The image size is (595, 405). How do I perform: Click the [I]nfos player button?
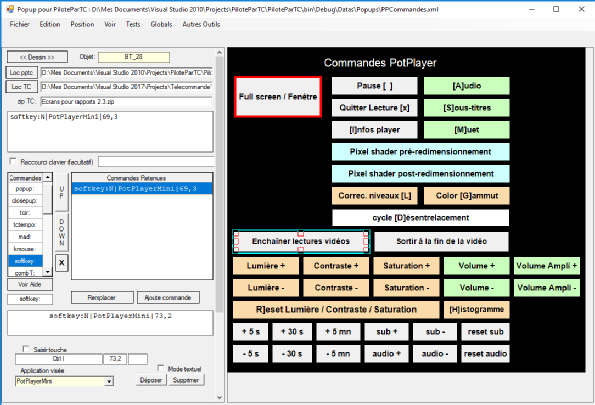click(375, 130)
